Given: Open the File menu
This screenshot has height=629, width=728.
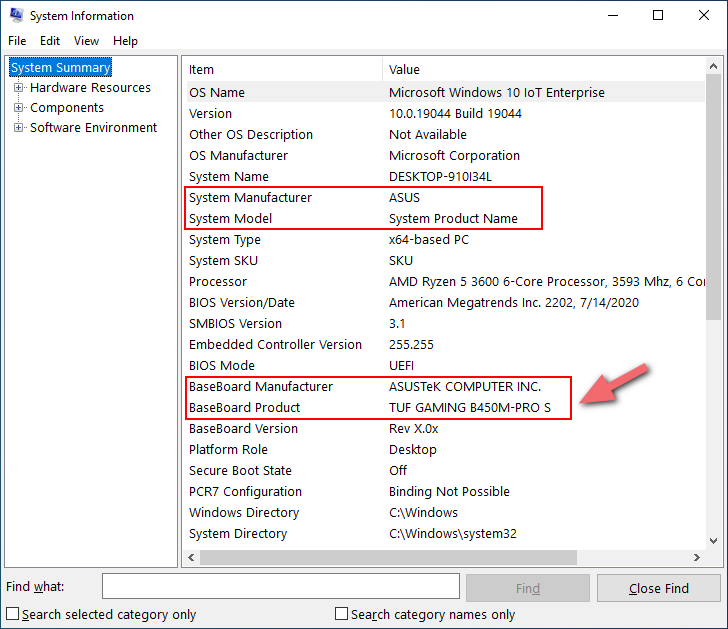Looking at the screenshot, I should [17, 41].
